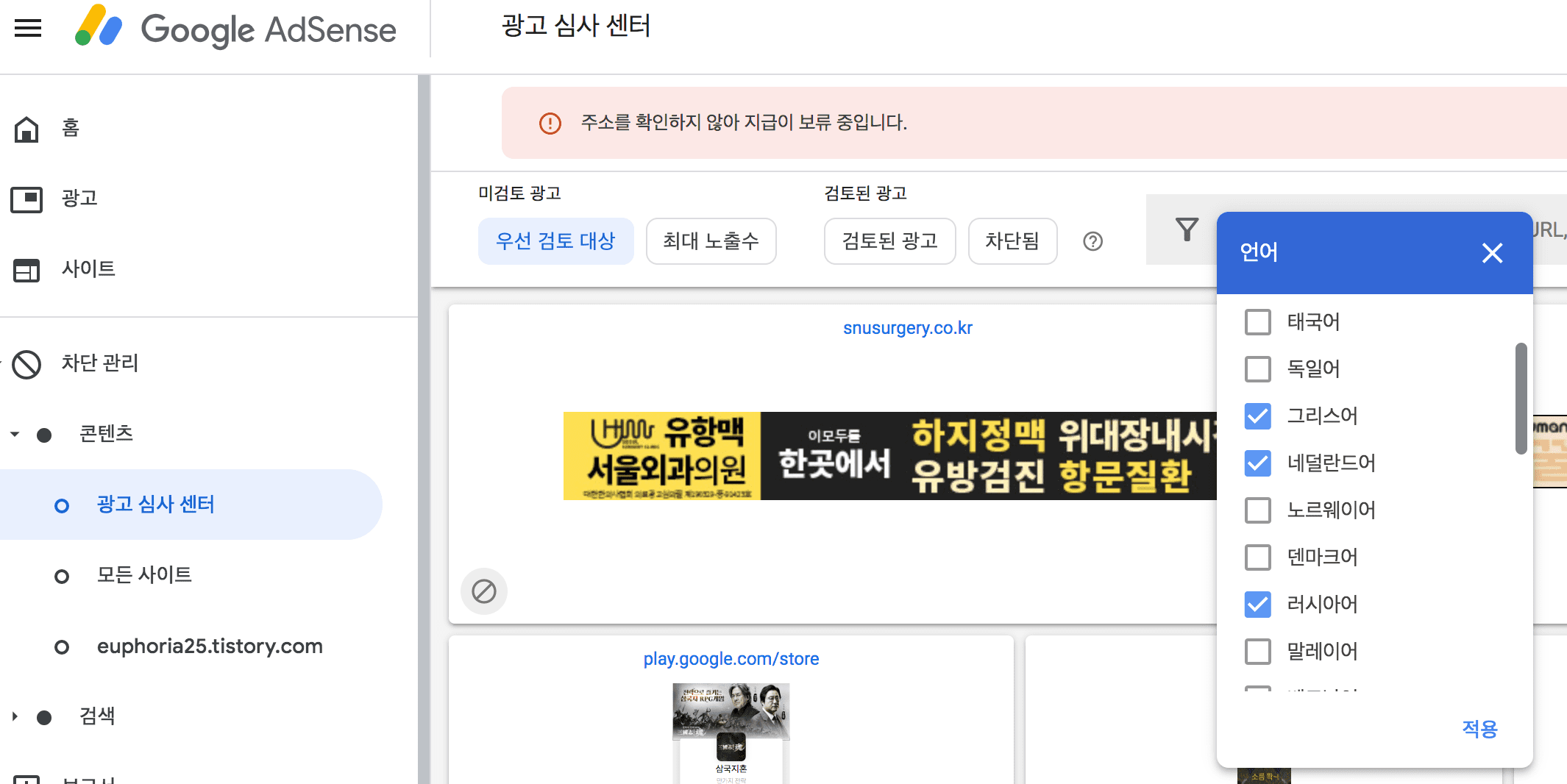Viewport: 1567px width, 784px height.
Task: Check the 노르웨이어 language checkbox
Action: pyautogui.click(x=1258, y=510)
